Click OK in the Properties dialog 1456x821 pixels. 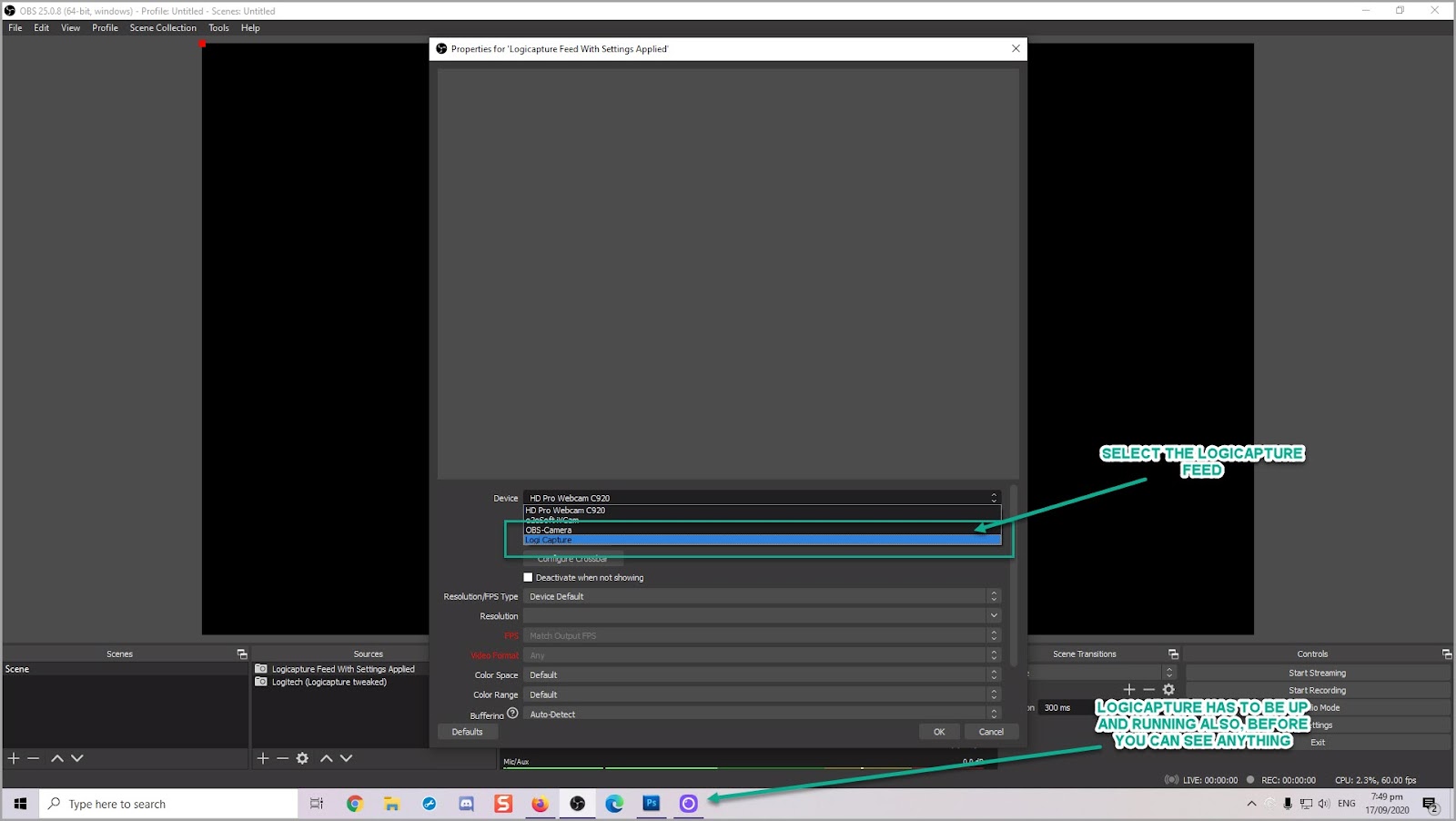click(x=939, y=732)
